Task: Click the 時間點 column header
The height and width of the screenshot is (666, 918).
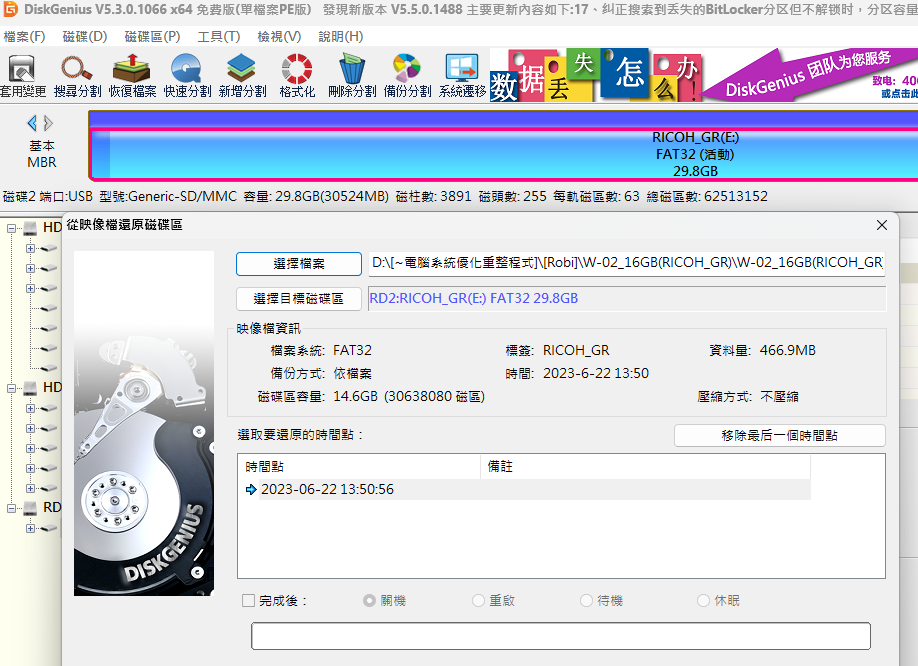Action: pos(359,466)
